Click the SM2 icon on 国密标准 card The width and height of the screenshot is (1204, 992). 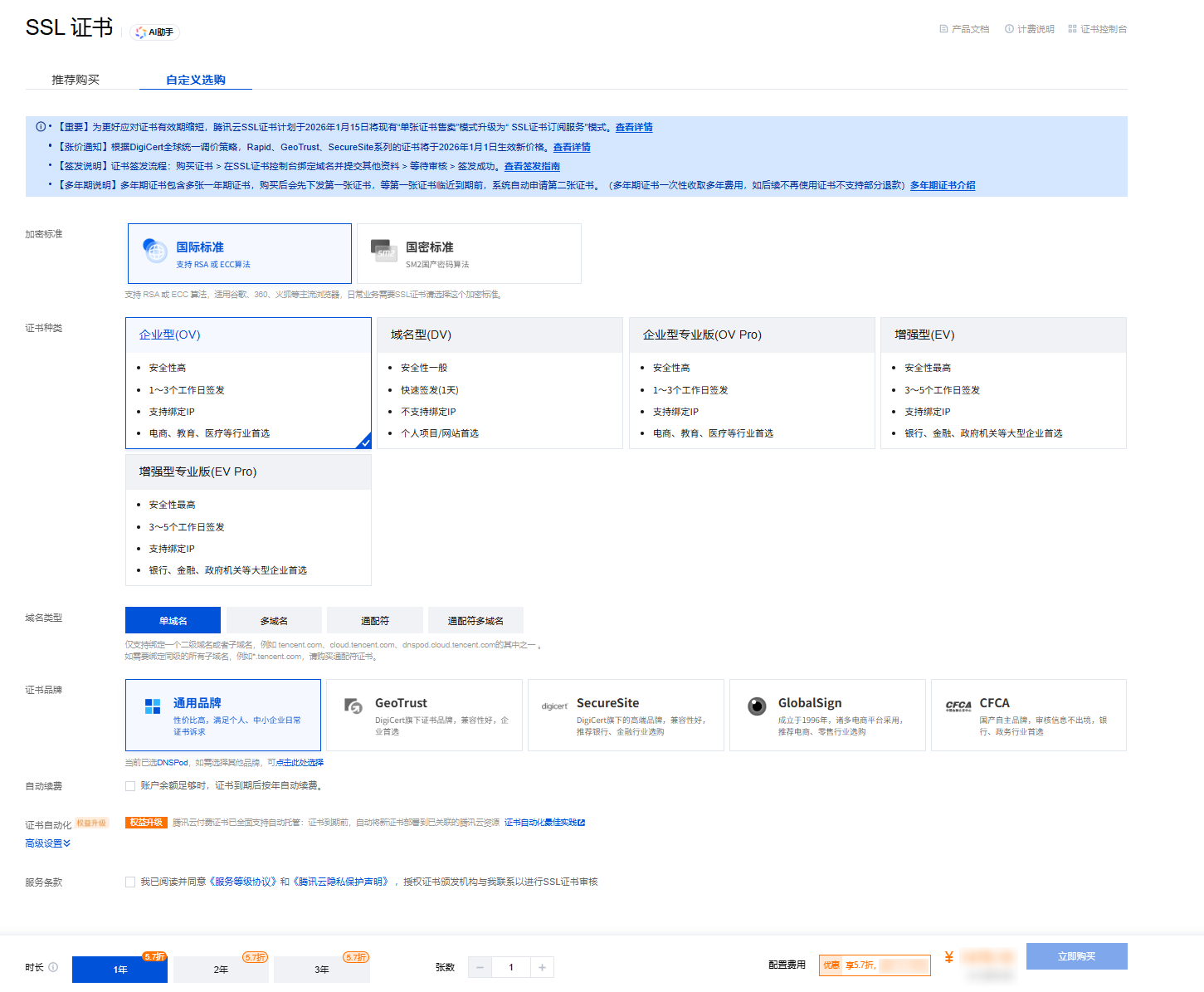(x=384, y=251)
